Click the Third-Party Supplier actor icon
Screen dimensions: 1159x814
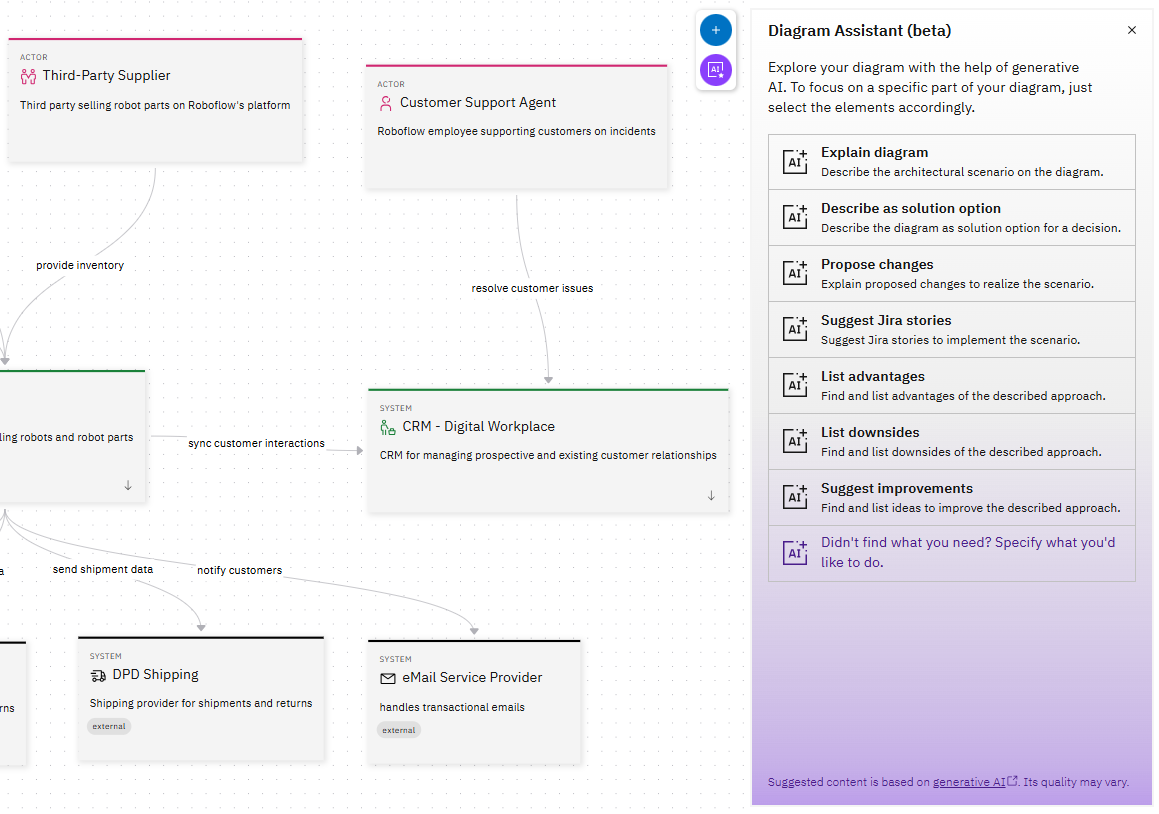(x=28, y=76)
